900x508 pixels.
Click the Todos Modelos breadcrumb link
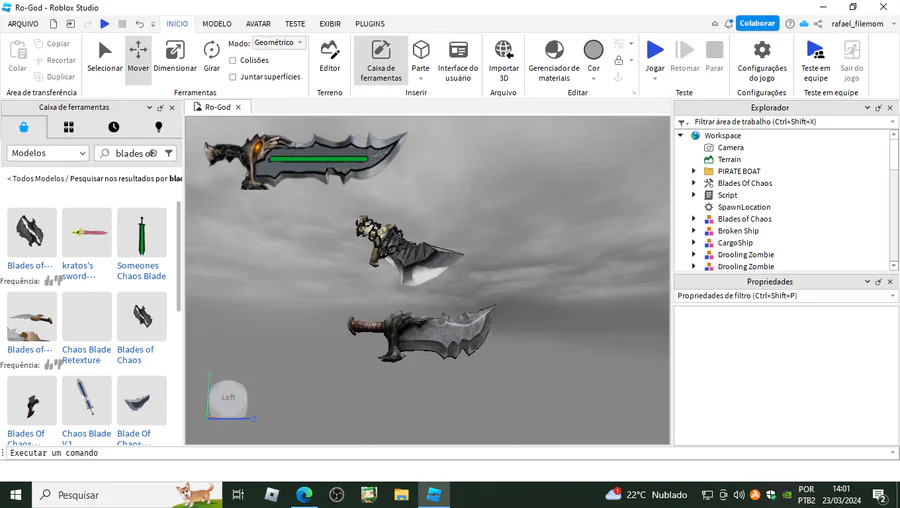tap(36, 179)
